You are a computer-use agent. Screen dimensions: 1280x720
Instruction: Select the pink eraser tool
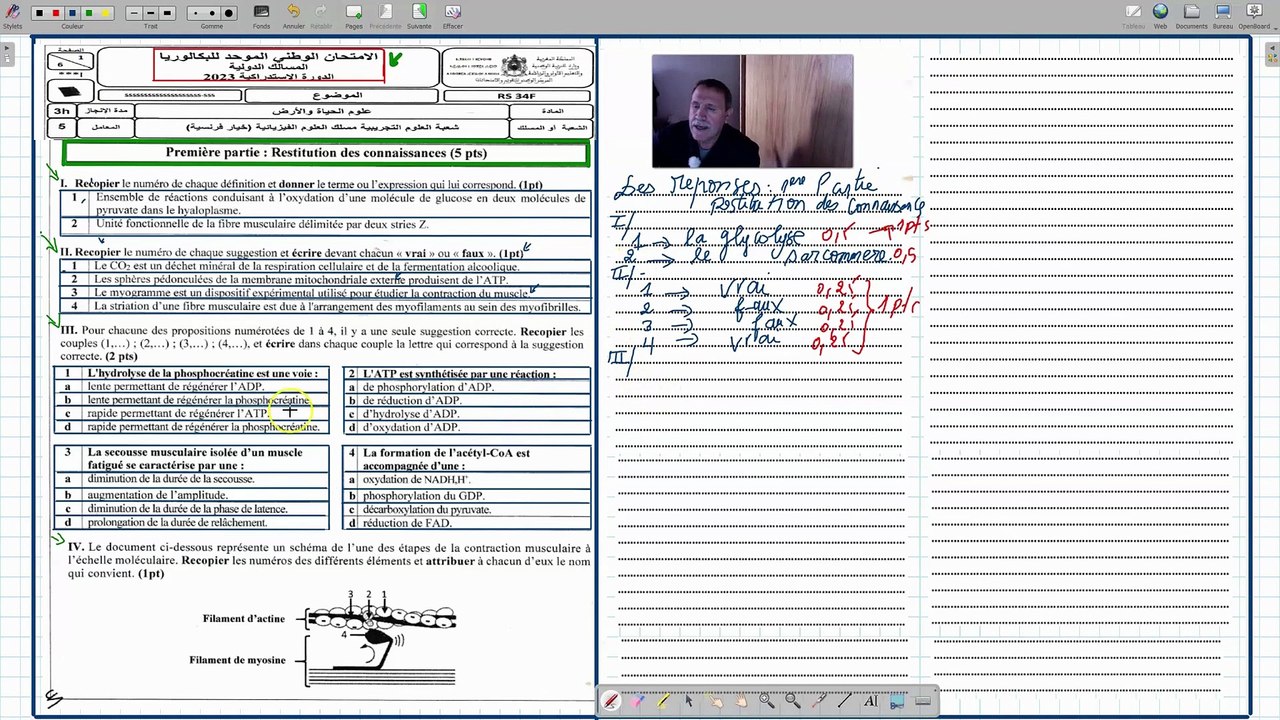click(x=637, y=701)
